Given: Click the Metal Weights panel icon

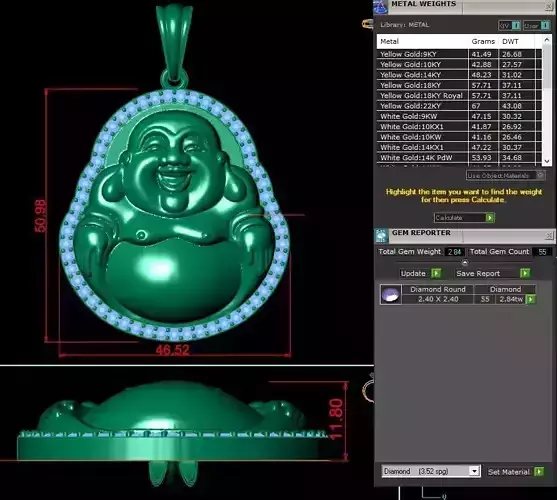Looking at the screenshot, I should coord(381,7).
